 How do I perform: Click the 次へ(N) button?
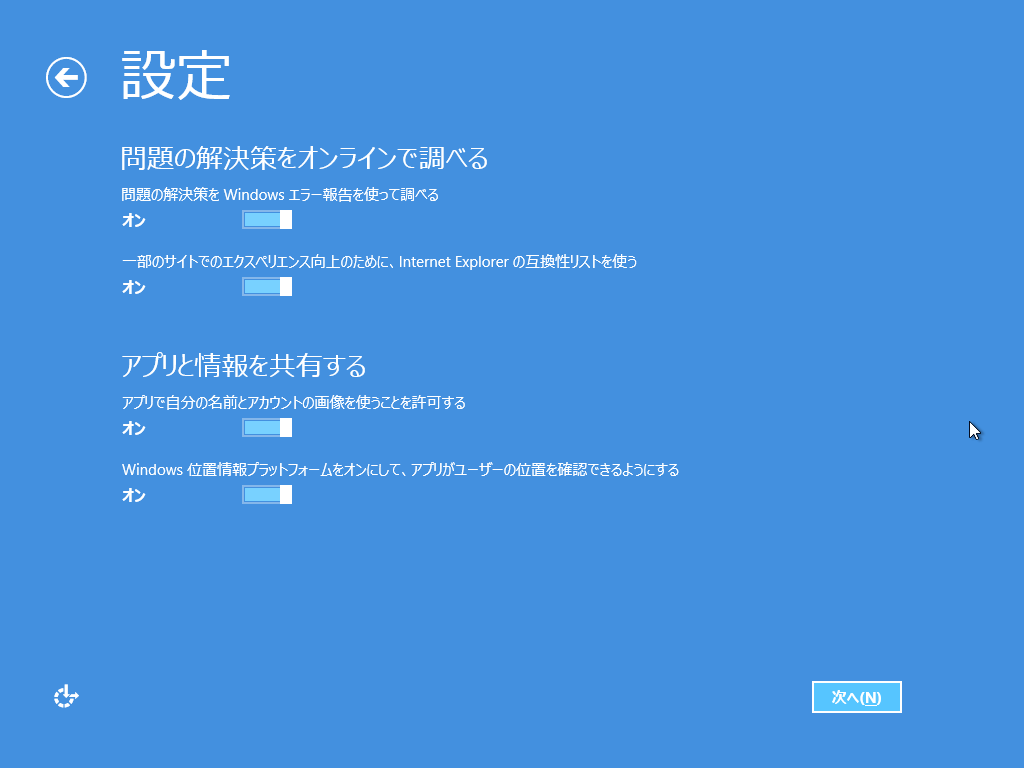coord(856,697)
